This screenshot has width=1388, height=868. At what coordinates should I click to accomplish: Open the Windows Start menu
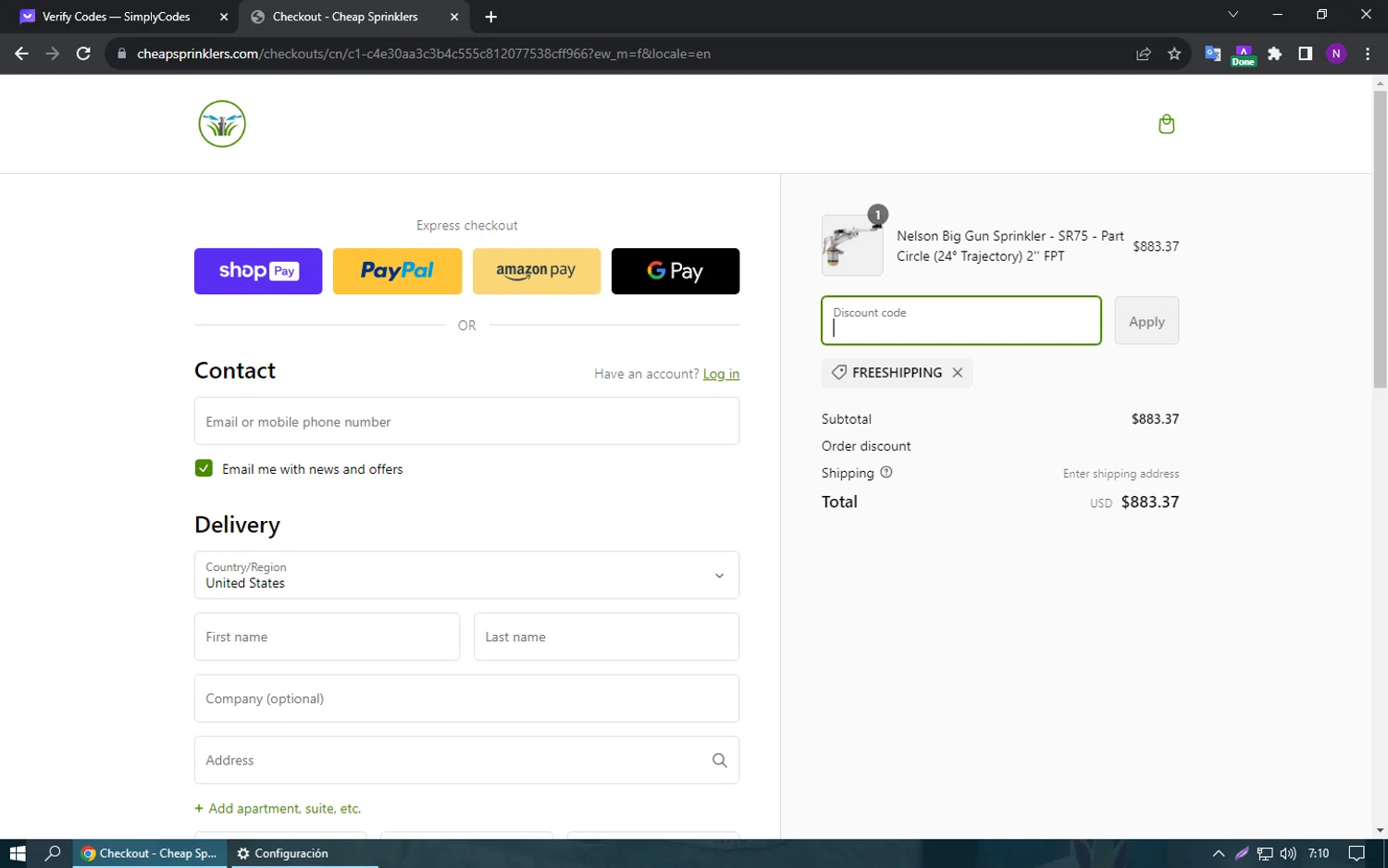18,853
